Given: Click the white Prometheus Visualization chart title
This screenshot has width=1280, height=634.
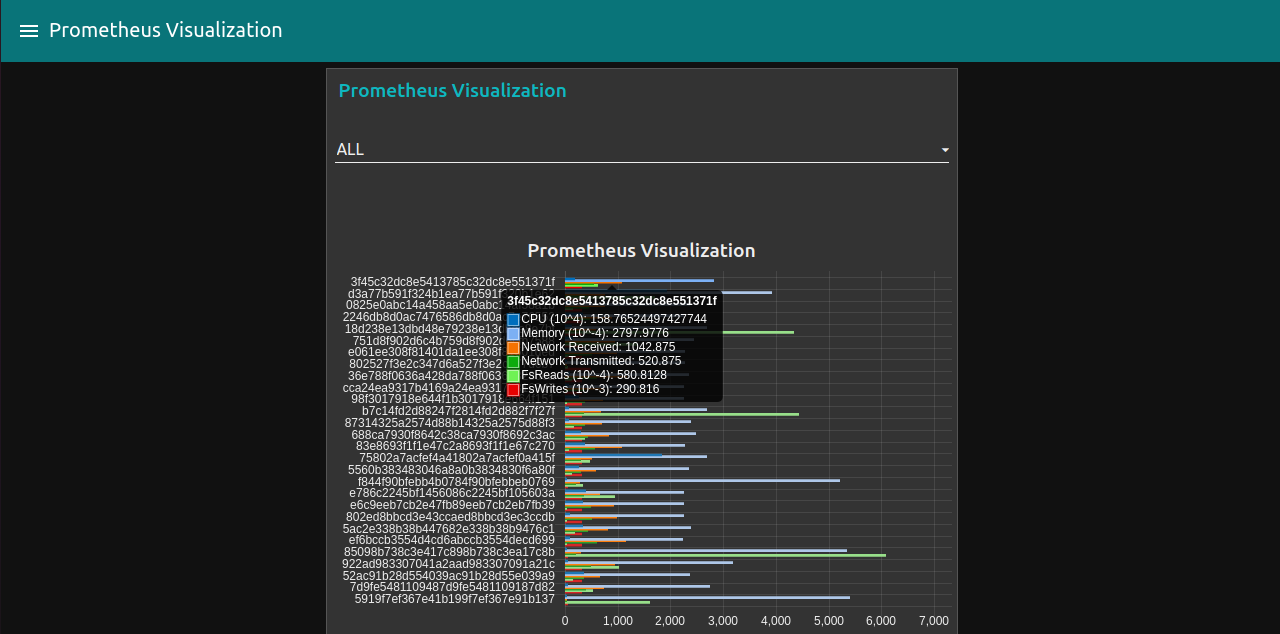Looking at the screenshot, I should click(x=641, y=250).
